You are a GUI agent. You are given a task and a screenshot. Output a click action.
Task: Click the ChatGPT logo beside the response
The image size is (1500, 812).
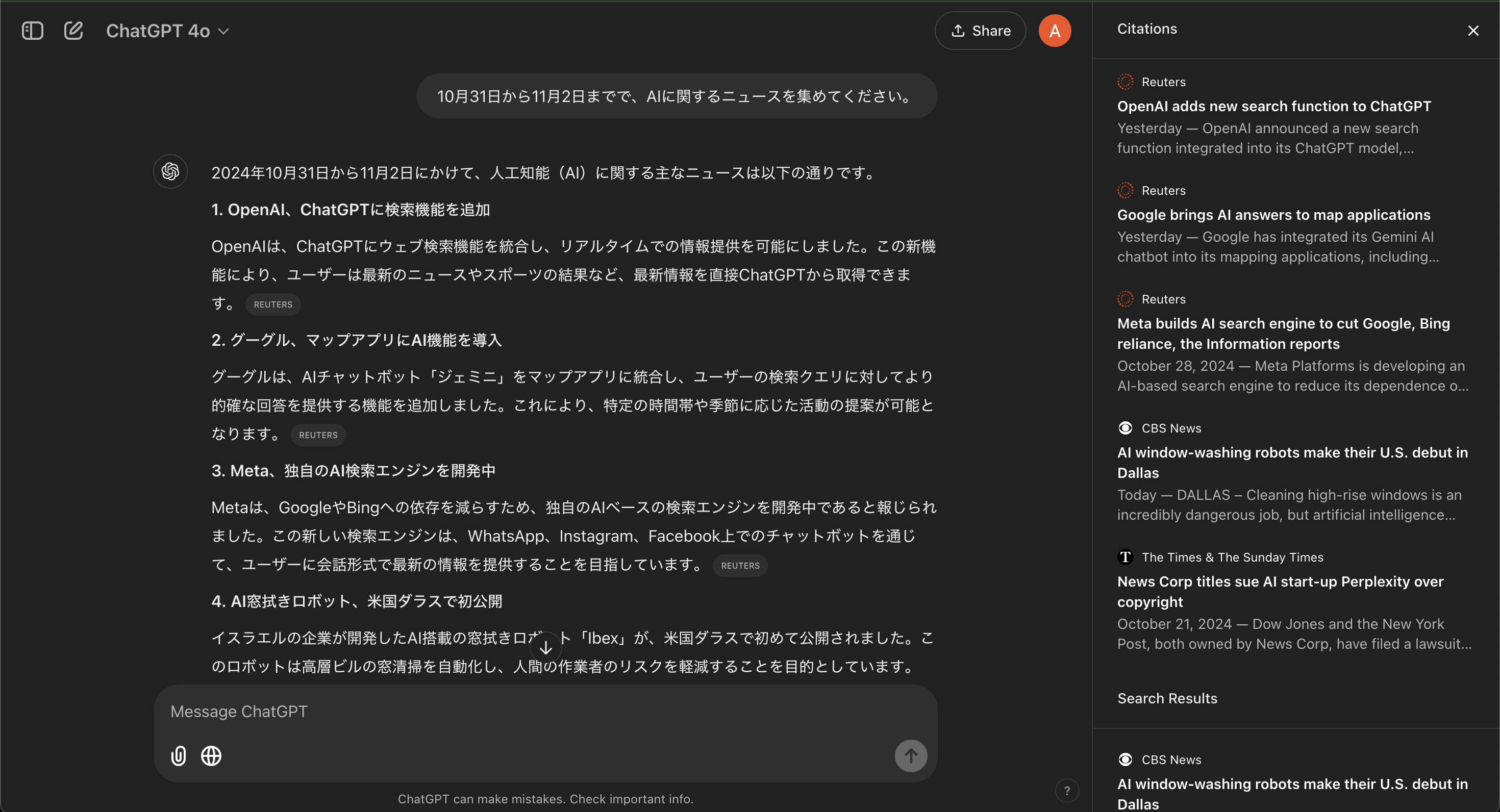pos(170,171)
